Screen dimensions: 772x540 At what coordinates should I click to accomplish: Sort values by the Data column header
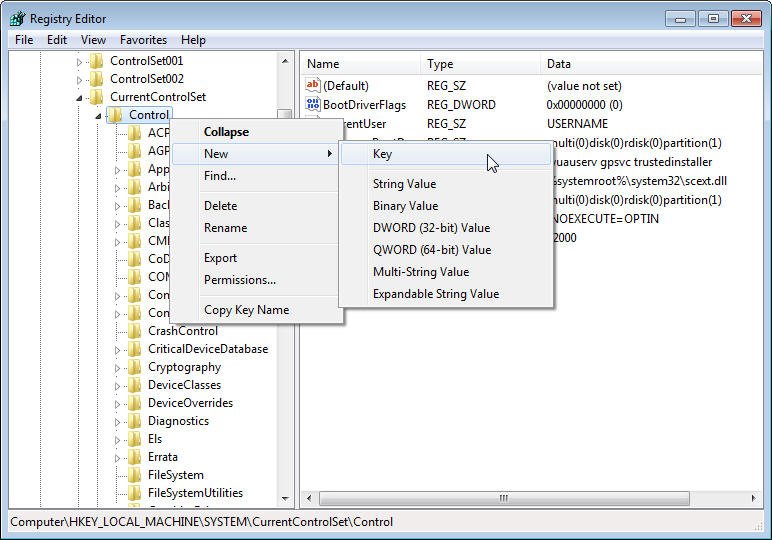[651, 64]
